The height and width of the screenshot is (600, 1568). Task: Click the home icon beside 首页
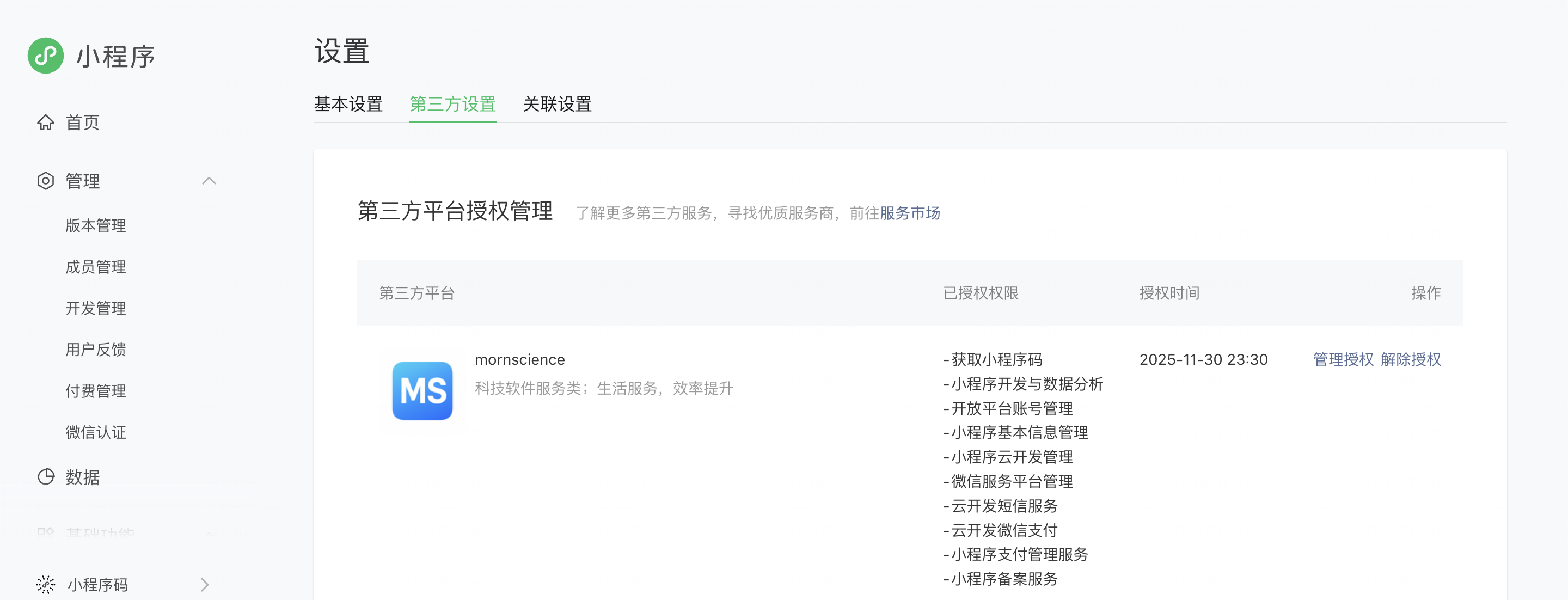point(46,123)
